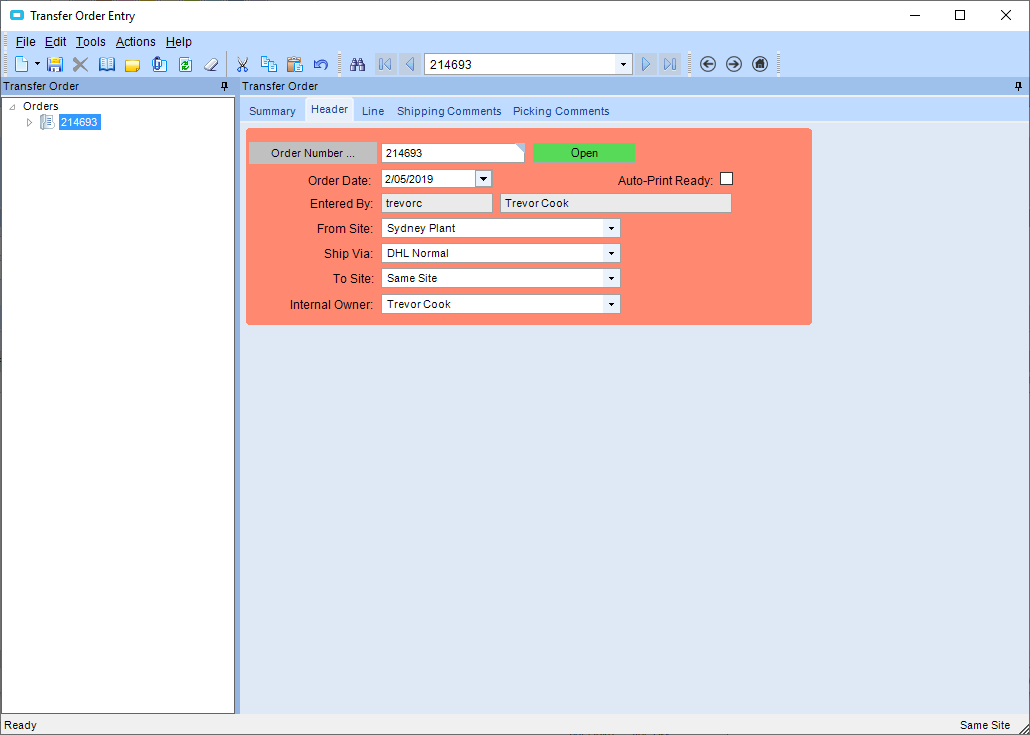Open the Order Date calendar dropdown
This screenshot has height=735, width=1030.
pos(483,179)
